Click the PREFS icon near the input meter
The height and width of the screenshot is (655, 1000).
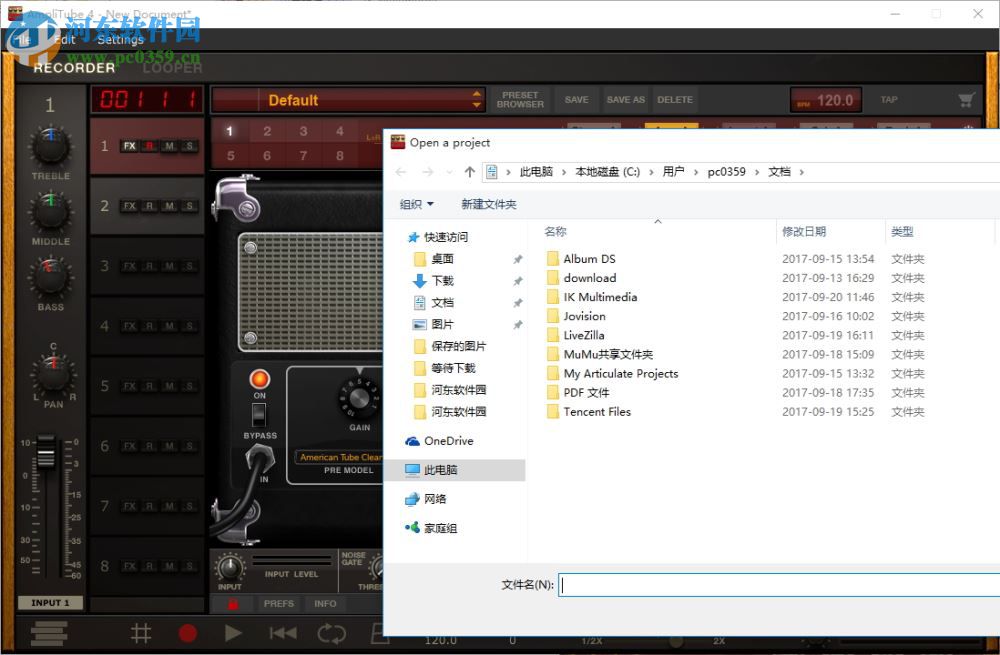pos(280,604)
